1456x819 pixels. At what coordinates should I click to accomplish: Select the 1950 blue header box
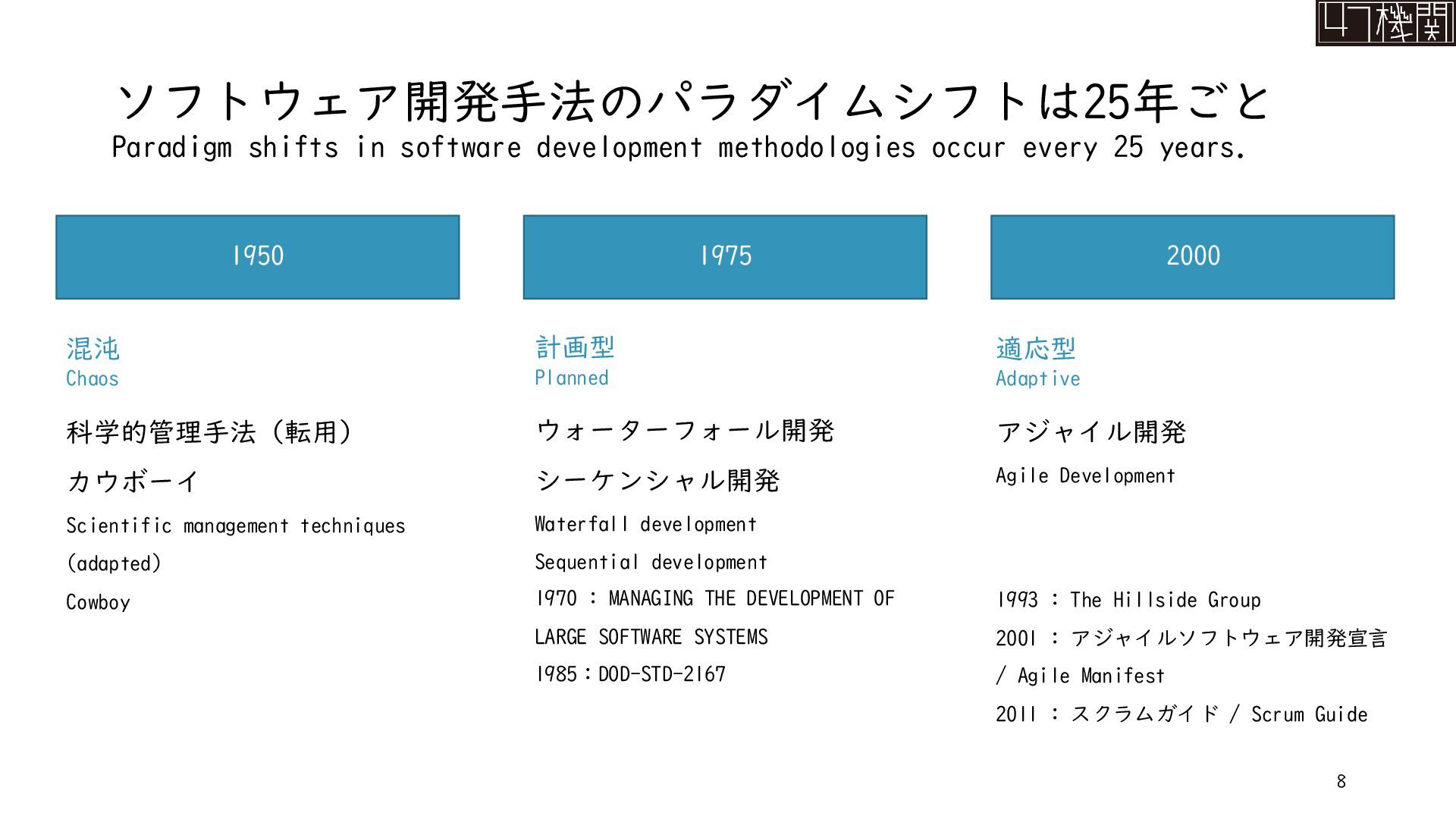(258, 257)
